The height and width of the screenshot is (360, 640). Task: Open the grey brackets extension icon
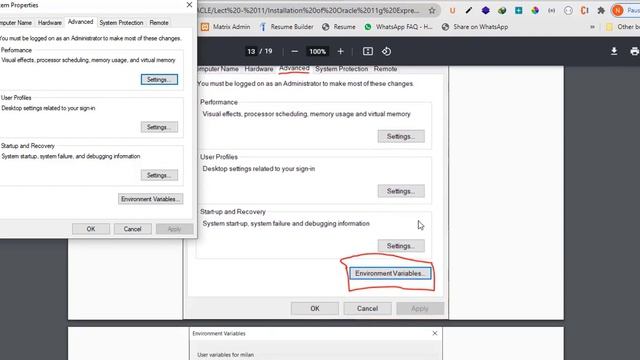coord(551,11)
